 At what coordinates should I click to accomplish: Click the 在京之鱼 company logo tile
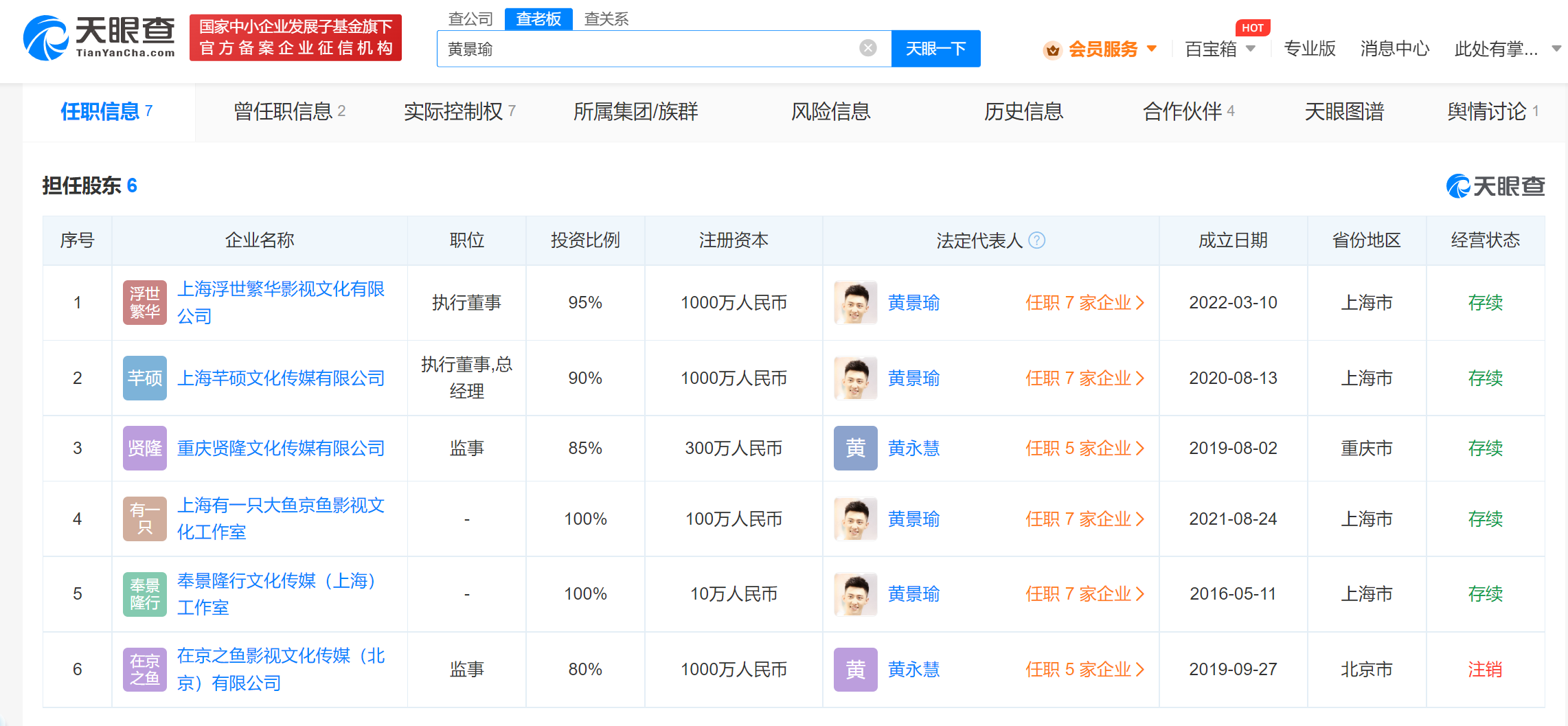tap(145, 670)
